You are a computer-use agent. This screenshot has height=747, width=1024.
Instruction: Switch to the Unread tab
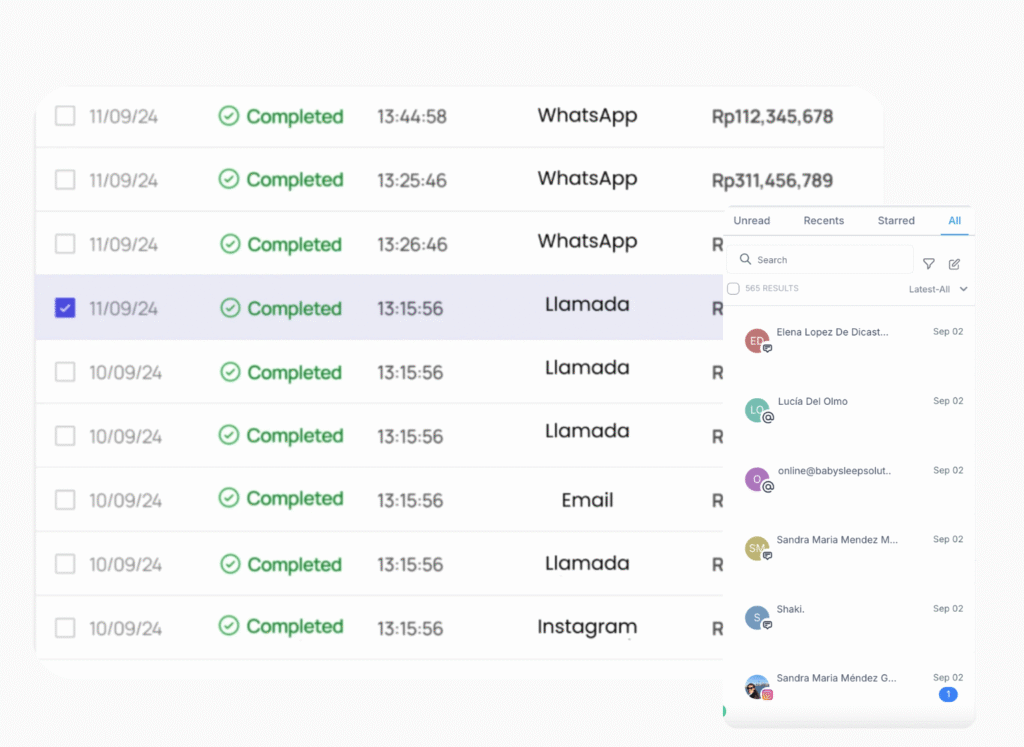click(751, 221)
